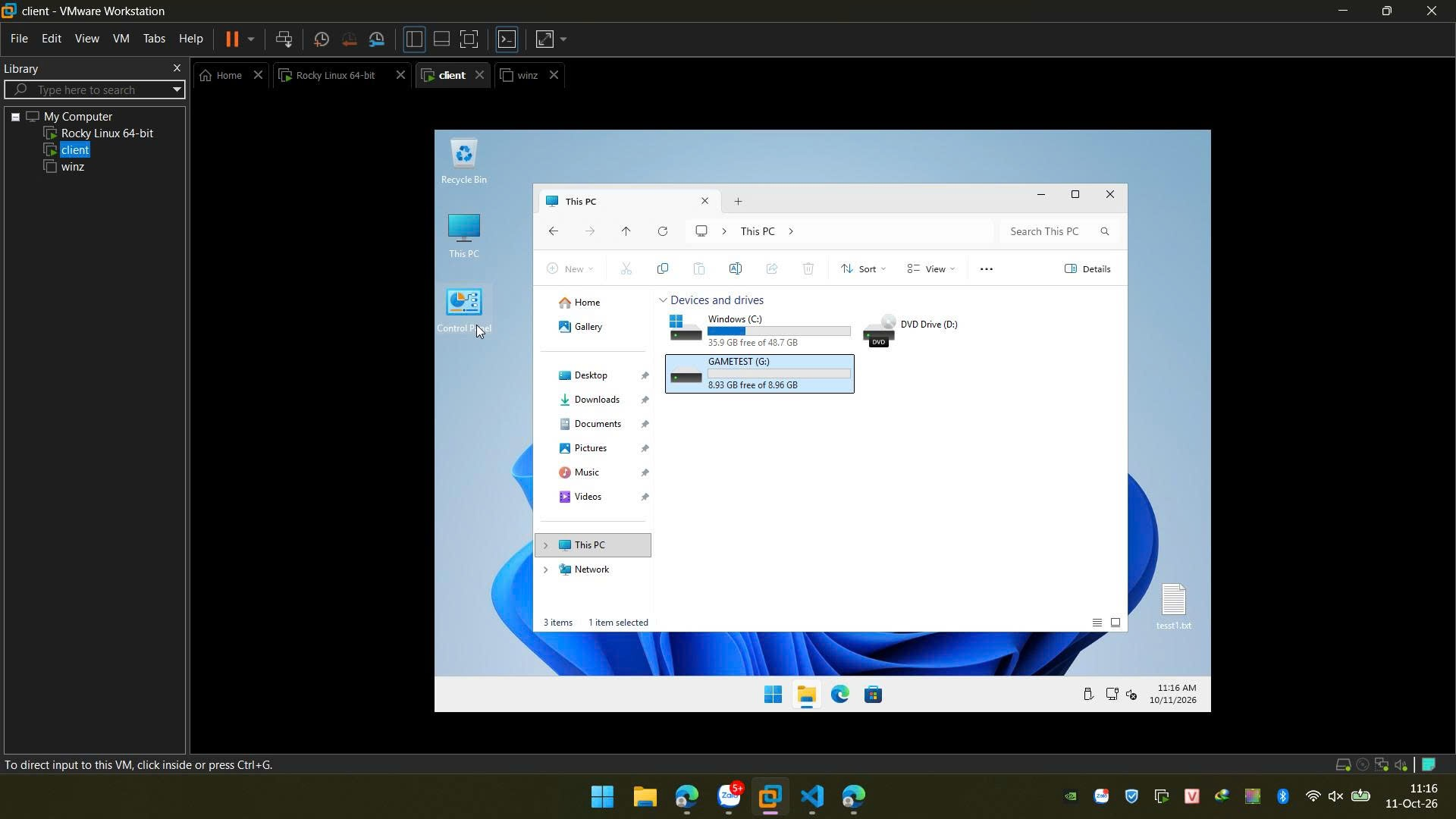Screen dimensions: 1456x819
Task: Open the Tabs menu
Action: point(154,39)
